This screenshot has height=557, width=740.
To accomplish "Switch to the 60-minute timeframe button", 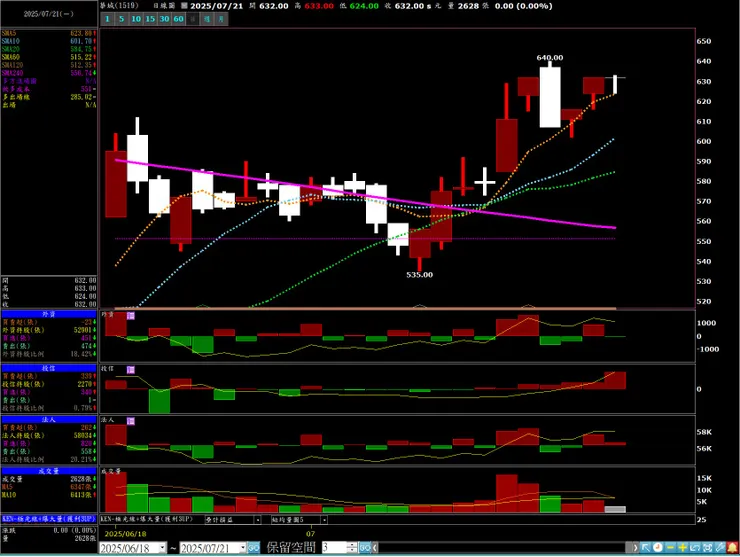I will pos(178,19).
